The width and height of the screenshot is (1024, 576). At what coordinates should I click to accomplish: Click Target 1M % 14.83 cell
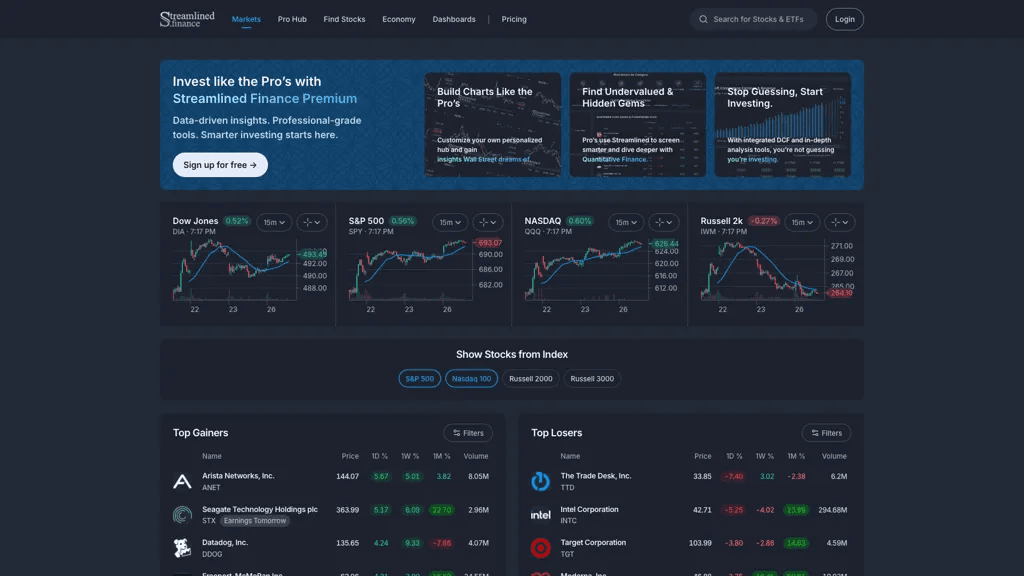click(796, 543)
